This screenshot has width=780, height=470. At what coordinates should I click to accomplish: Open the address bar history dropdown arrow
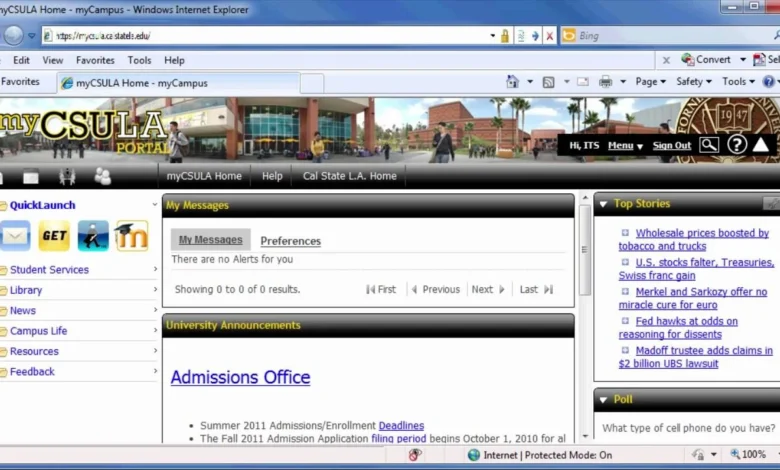tap(492, 36)
